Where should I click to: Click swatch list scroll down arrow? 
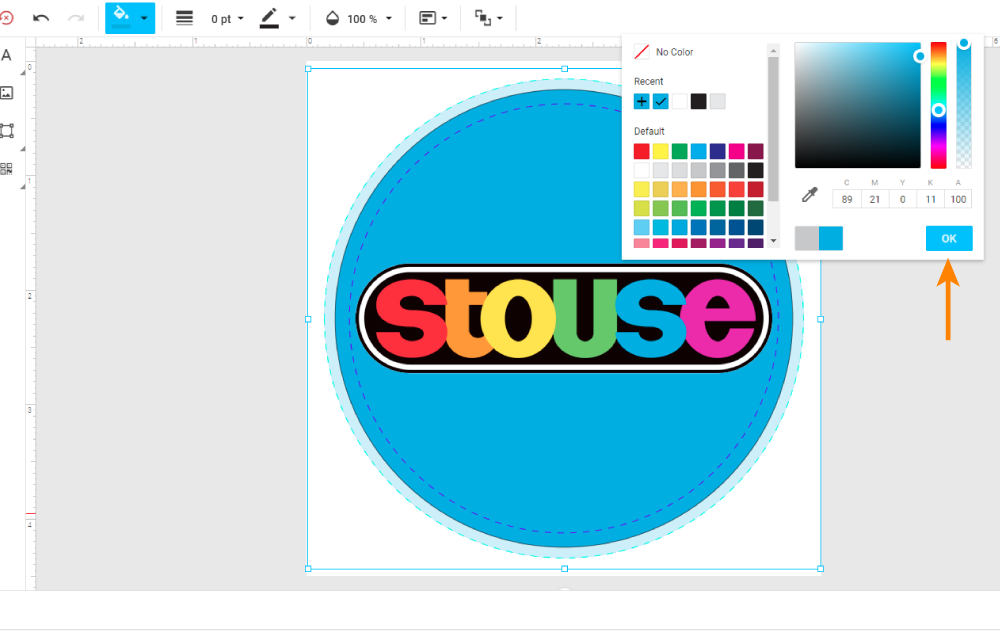(773, 241)
